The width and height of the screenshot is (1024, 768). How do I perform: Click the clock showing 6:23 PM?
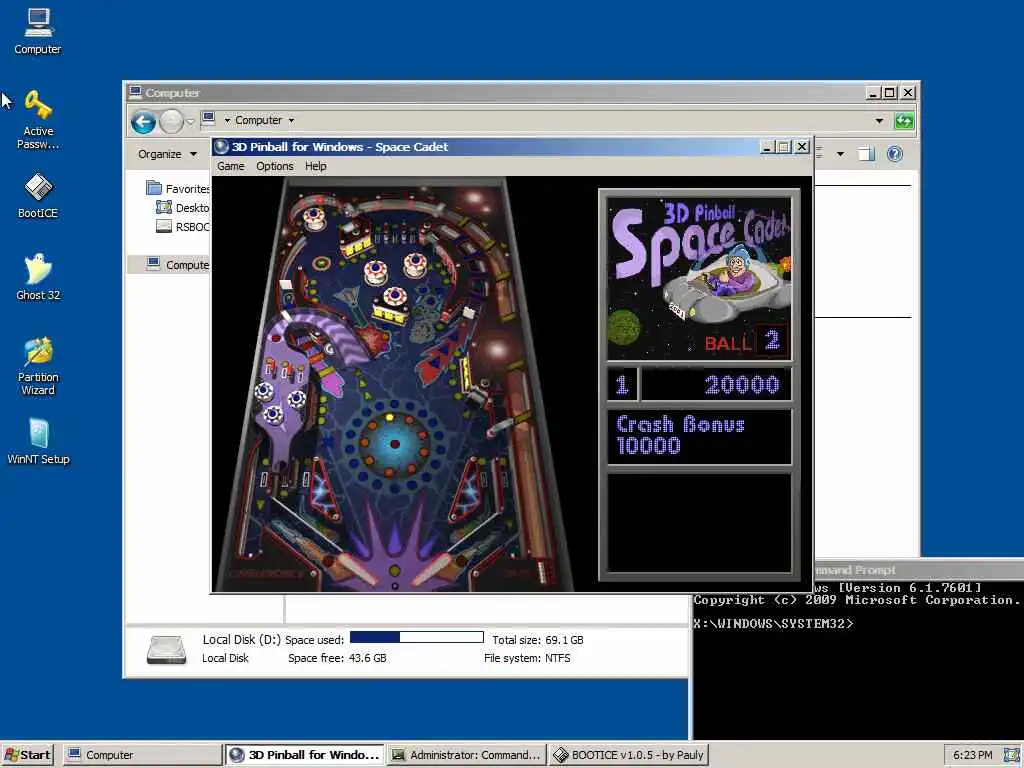coord(972,755)
